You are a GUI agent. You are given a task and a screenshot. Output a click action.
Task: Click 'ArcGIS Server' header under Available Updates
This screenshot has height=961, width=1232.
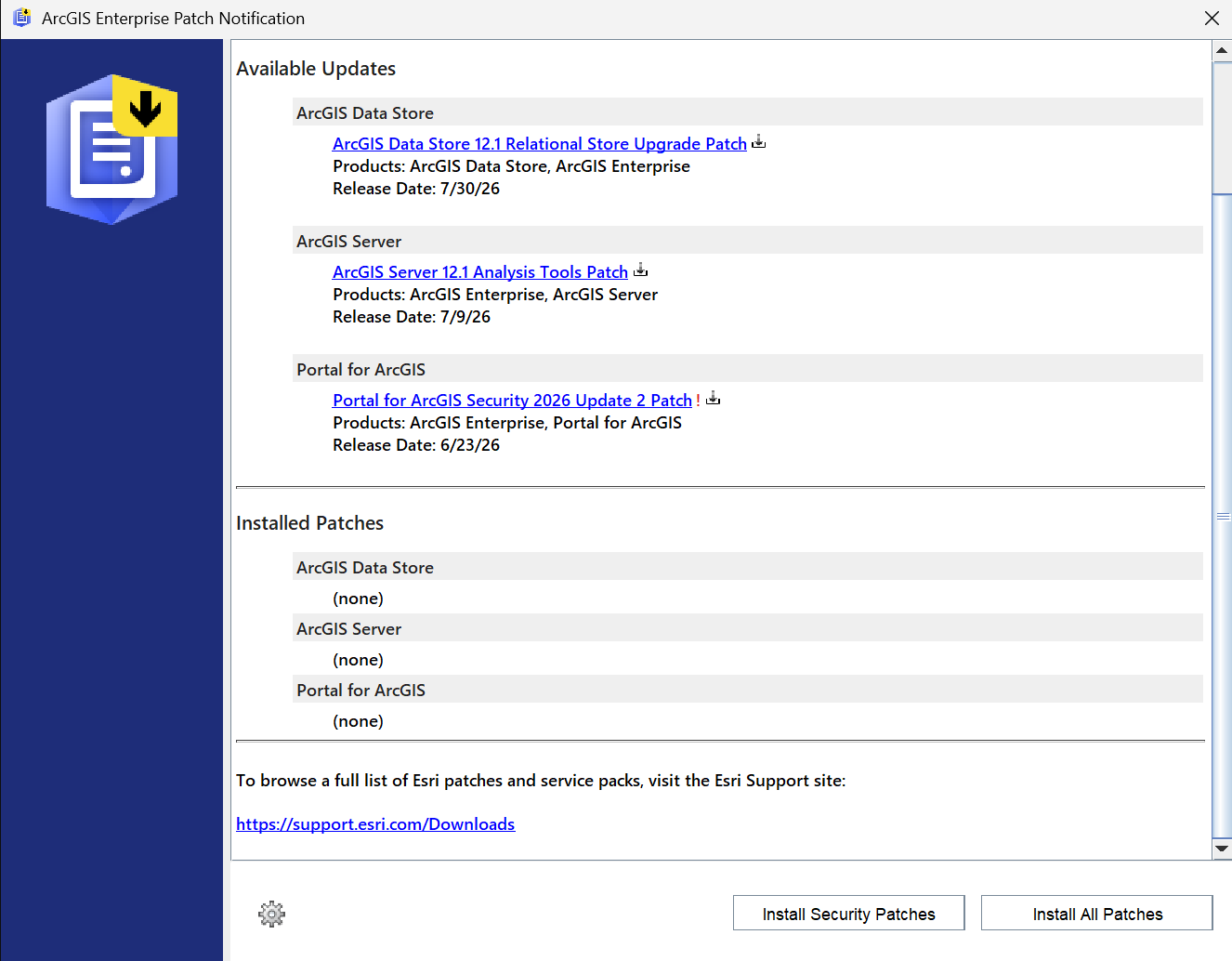coord(748,241)
